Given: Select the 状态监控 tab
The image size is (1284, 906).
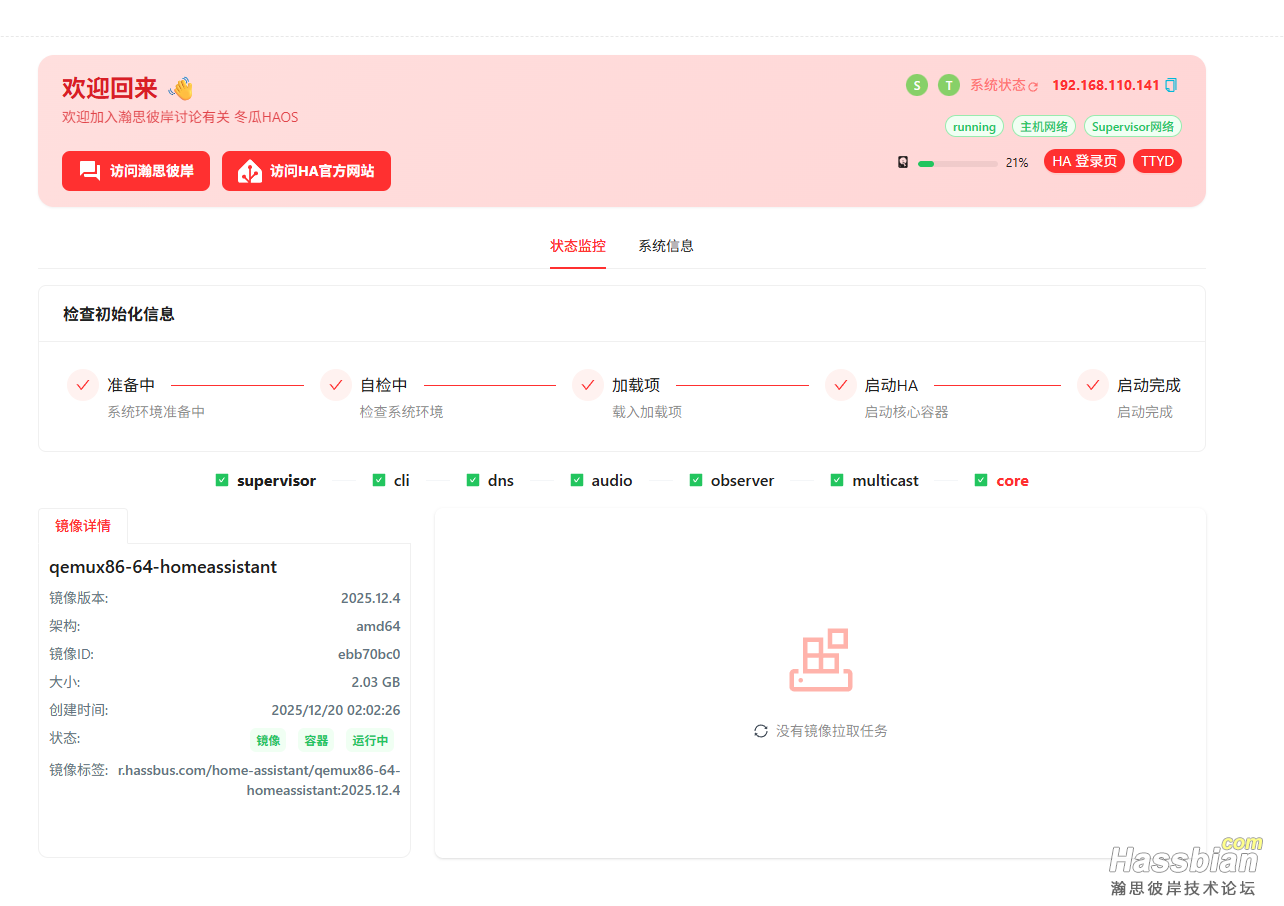Looking at the screenshot, I should pos(578,246).
